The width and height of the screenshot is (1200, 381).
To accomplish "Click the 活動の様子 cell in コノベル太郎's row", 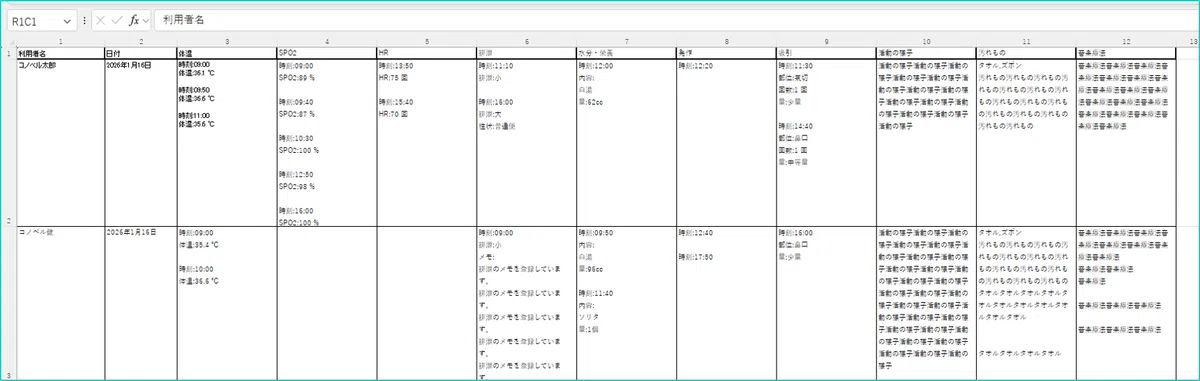I will (926, 143).
